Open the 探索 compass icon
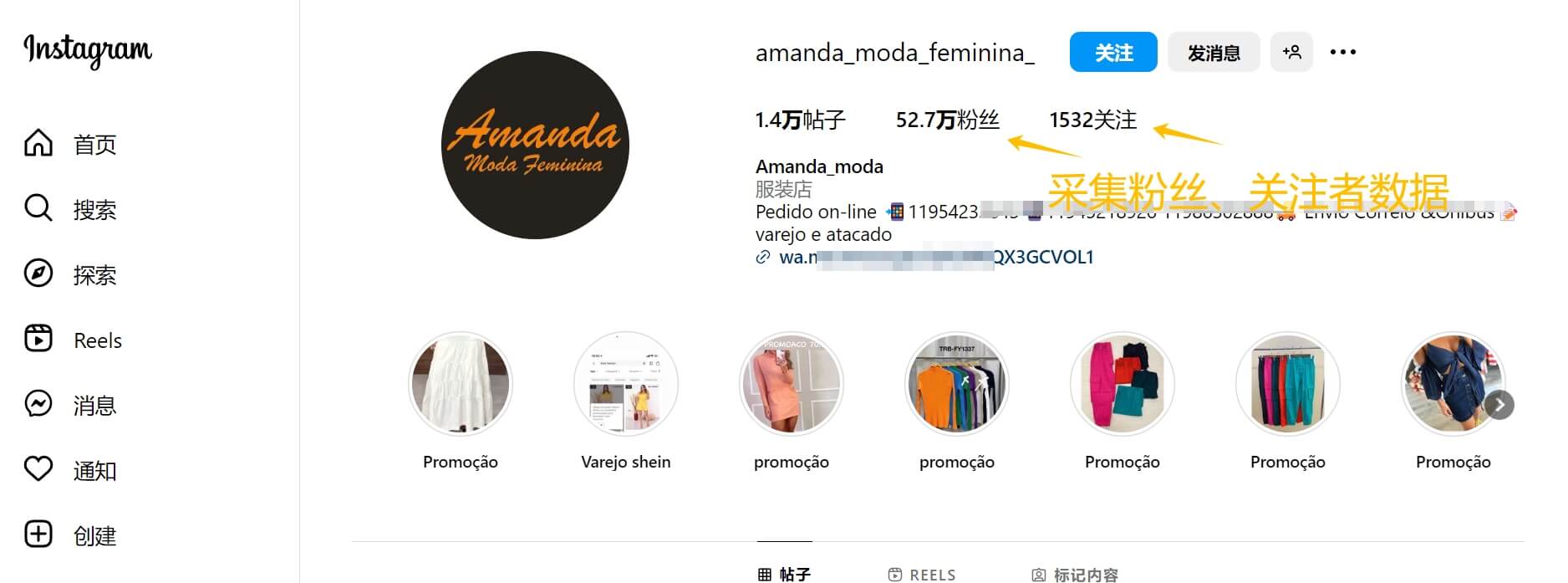 pyautogui.click(x=38, y=273)
